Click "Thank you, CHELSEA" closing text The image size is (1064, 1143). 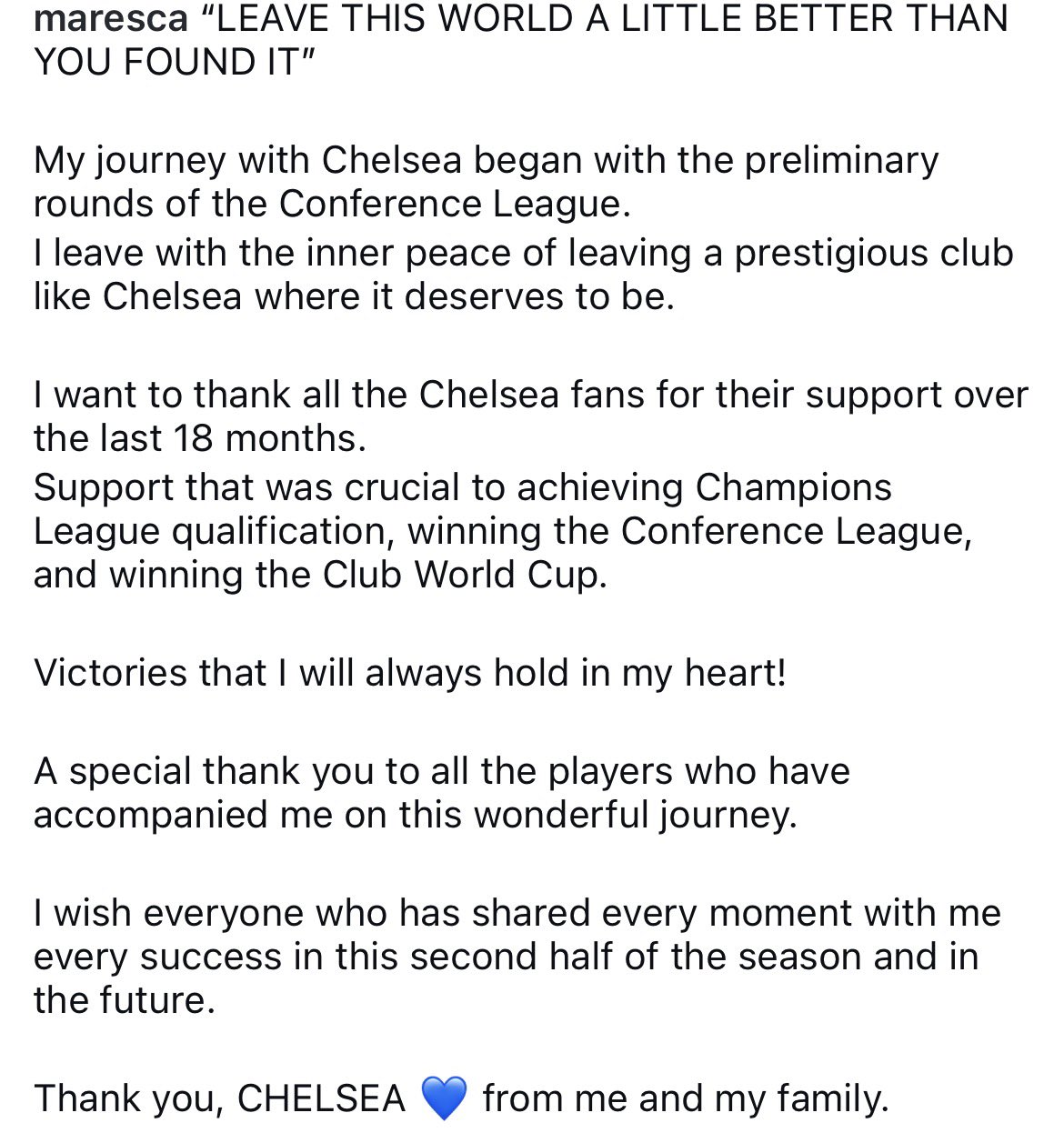click(x=219, y=1098)
